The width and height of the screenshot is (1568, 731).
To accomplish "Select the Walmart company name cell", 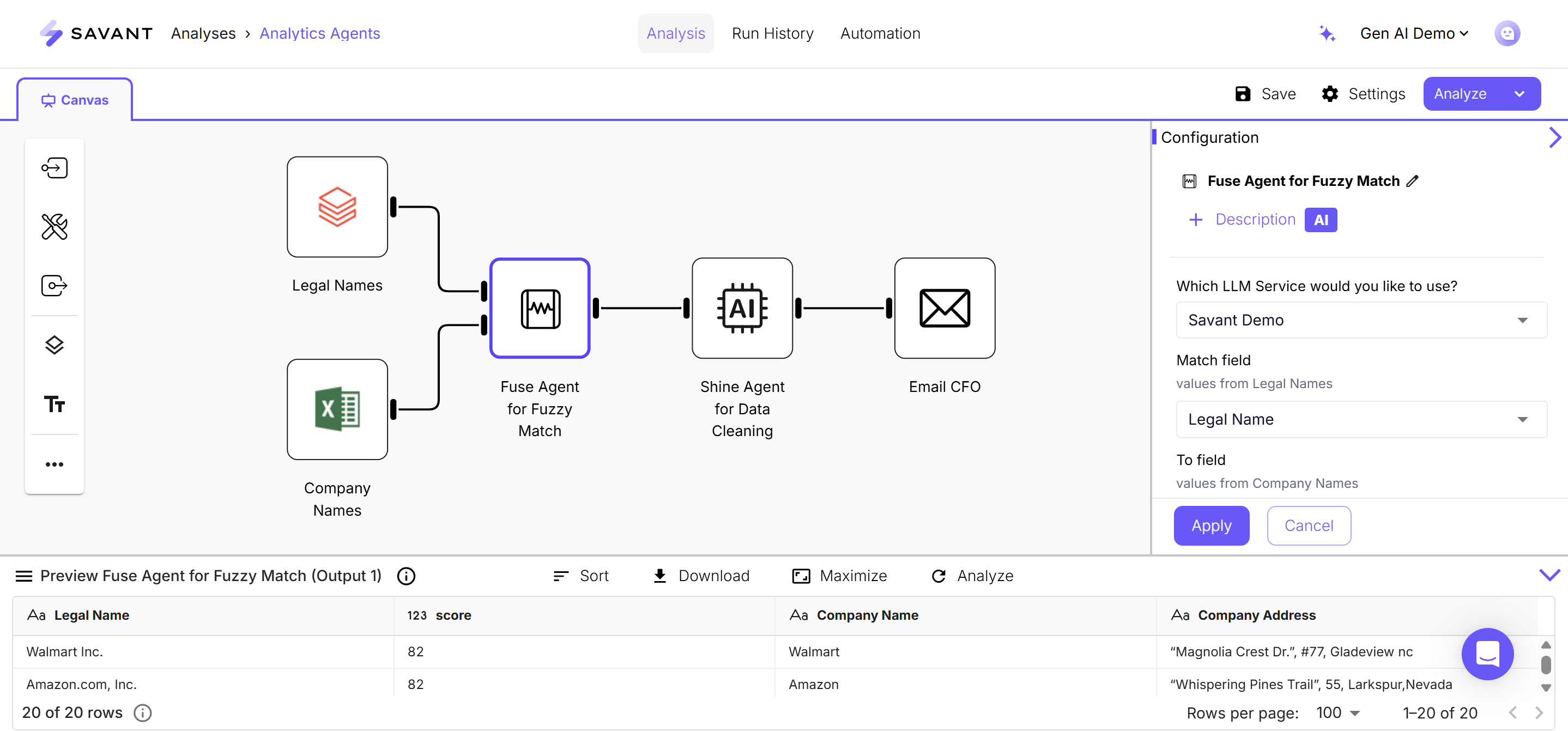I will click(x=965, y=652).
